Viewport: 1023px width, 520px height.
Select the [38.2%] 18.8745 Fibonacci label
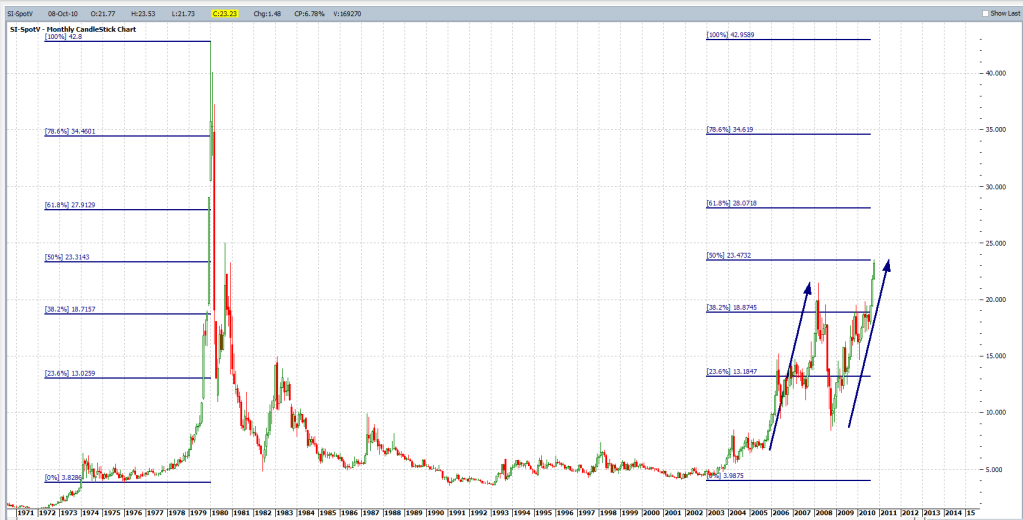(x=731, y=307)
